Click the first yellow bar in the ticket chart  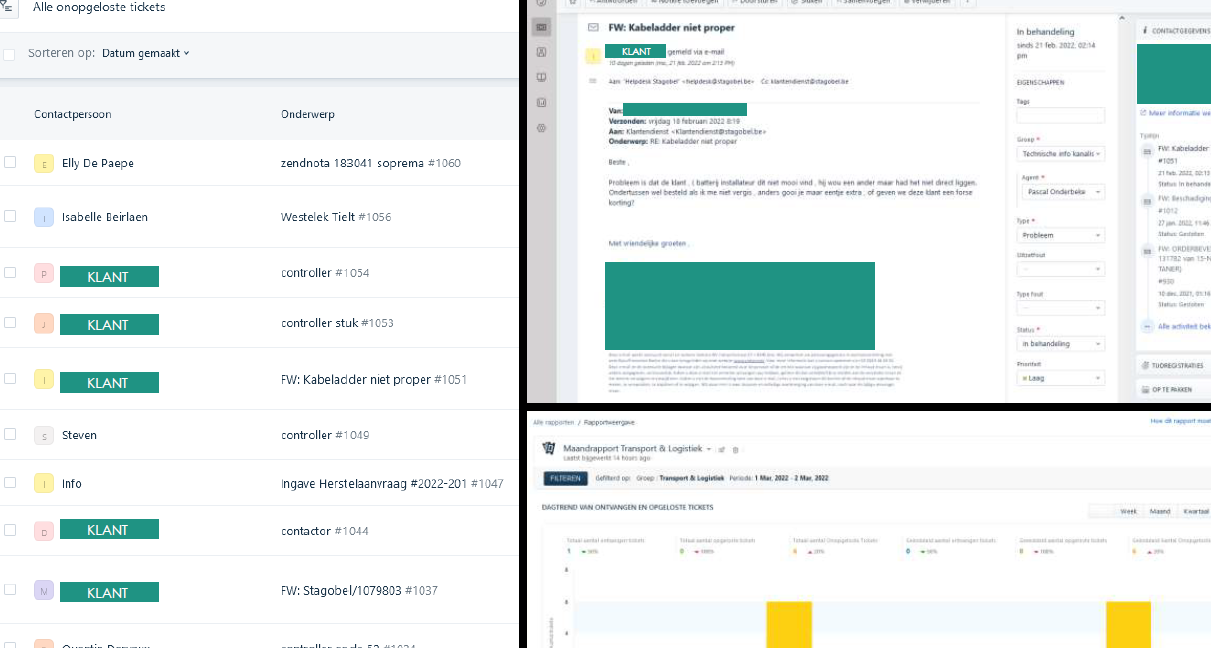(x=789, y=625)
